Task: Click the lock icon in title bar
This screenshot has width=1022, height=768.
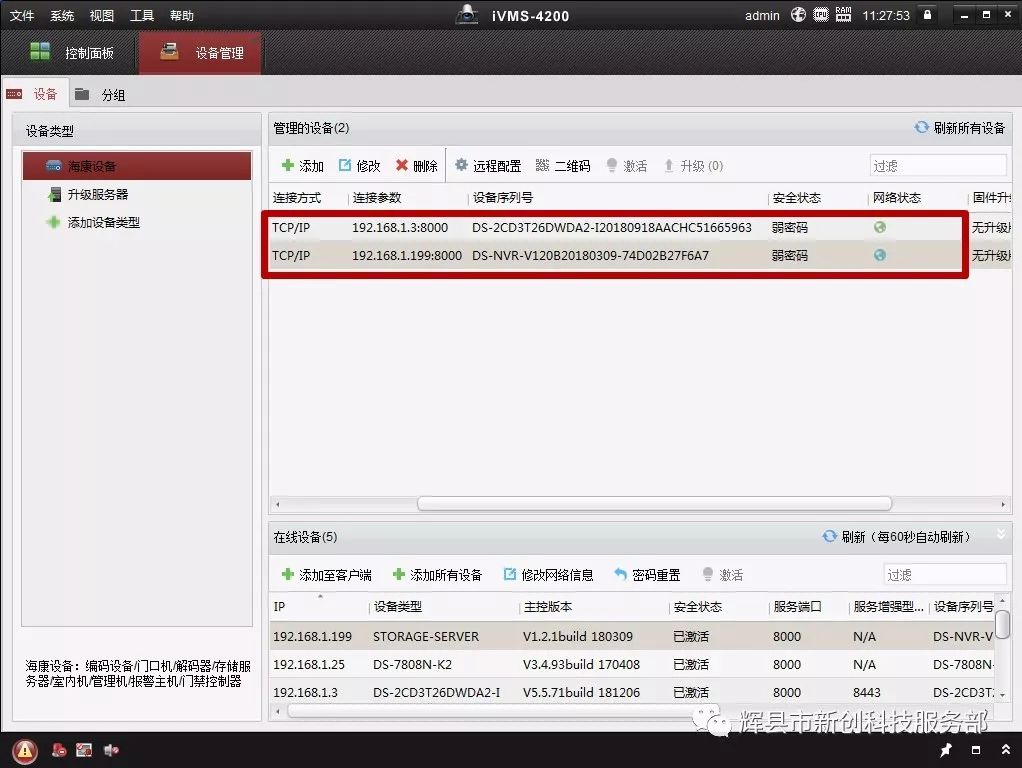Action: coord(927,14)
